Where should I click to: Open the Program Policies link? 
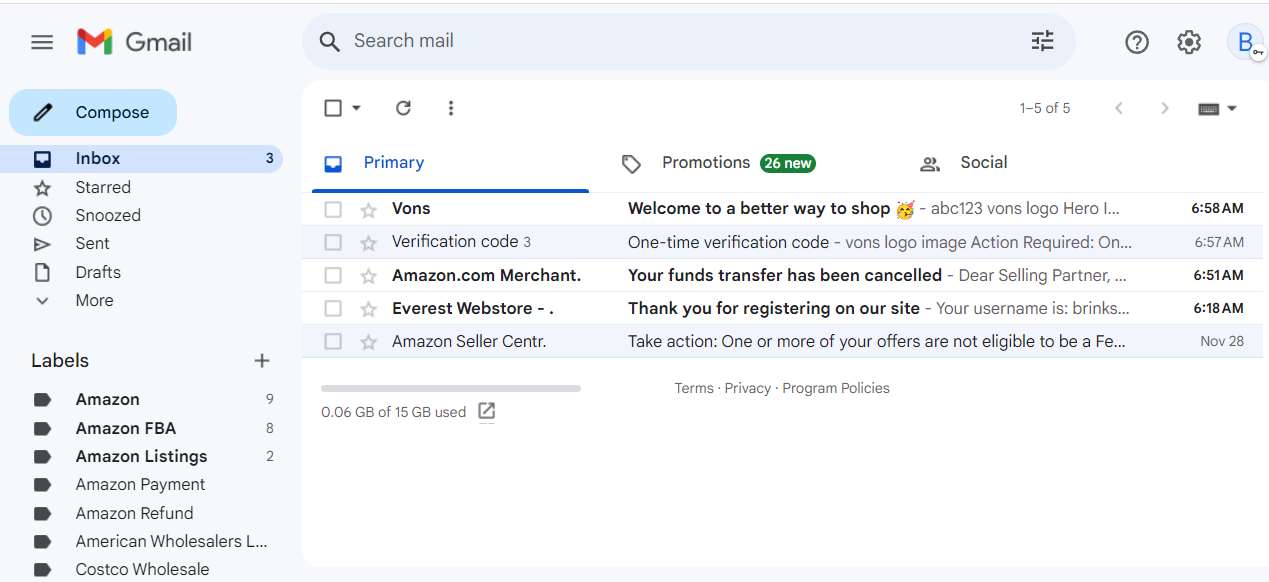click(x=836, y=388)
